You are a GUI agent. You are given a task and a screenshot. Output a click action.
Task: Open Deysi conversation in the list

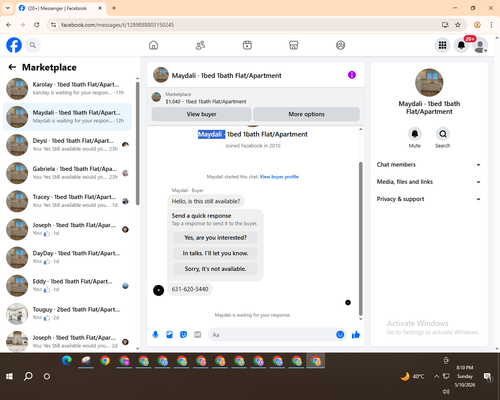(68, 145)
